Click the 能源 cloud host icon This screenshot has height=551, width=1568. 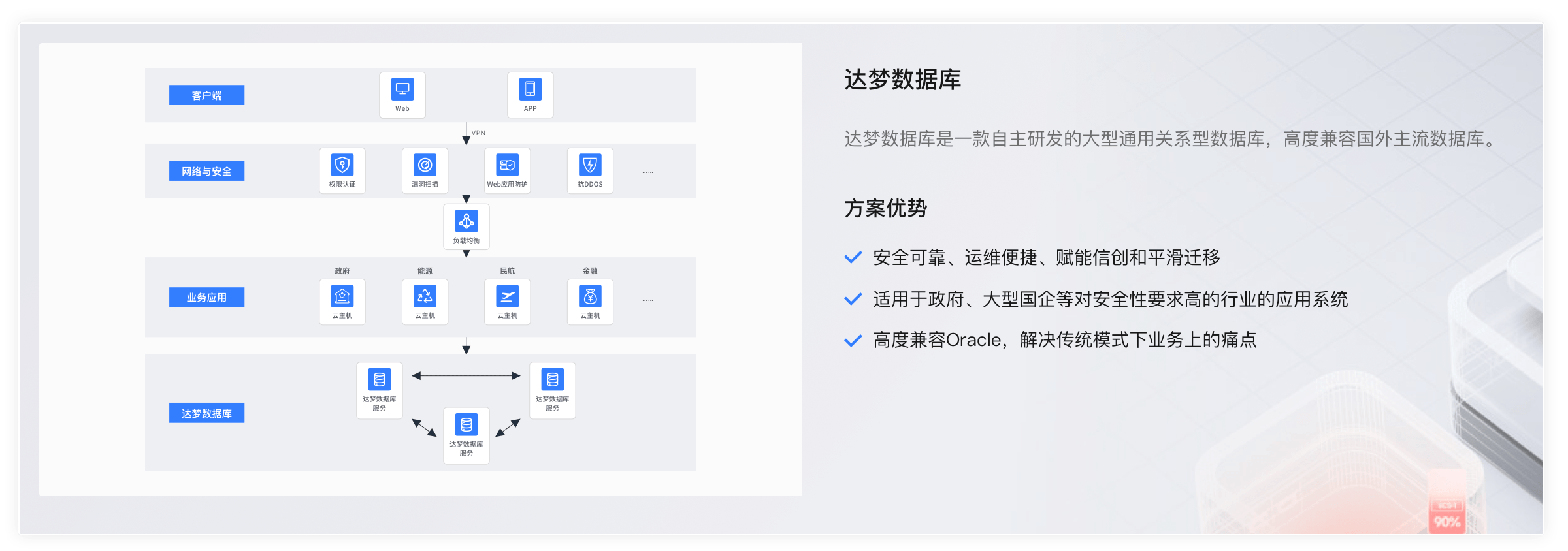point(425,296)
